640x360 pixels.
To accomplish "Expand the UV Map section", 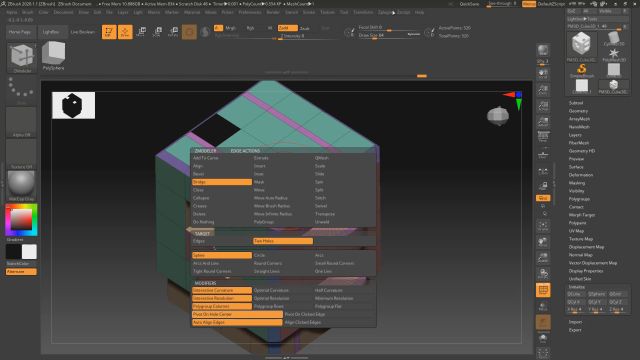I will 576,231.
